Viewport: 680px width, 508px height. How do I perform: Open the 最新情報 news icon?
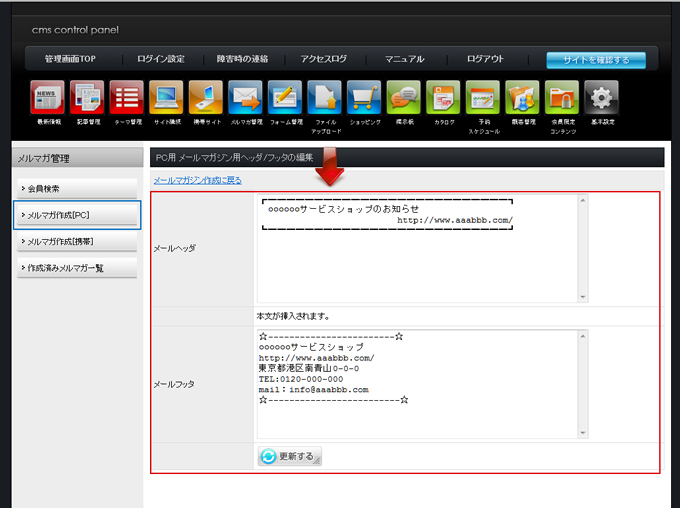(47, 98)
